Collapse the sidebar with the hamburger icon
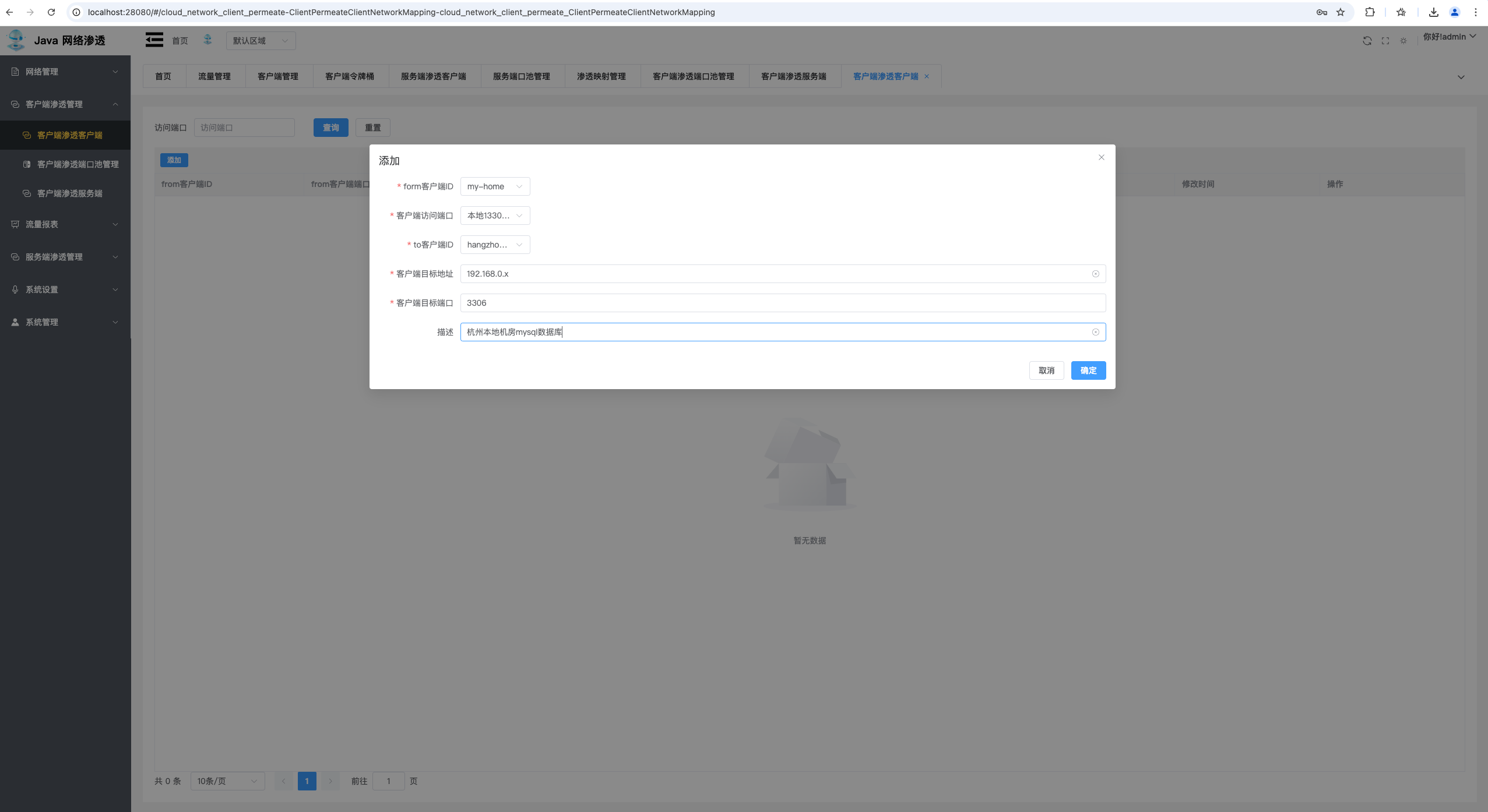 point(153,40)
